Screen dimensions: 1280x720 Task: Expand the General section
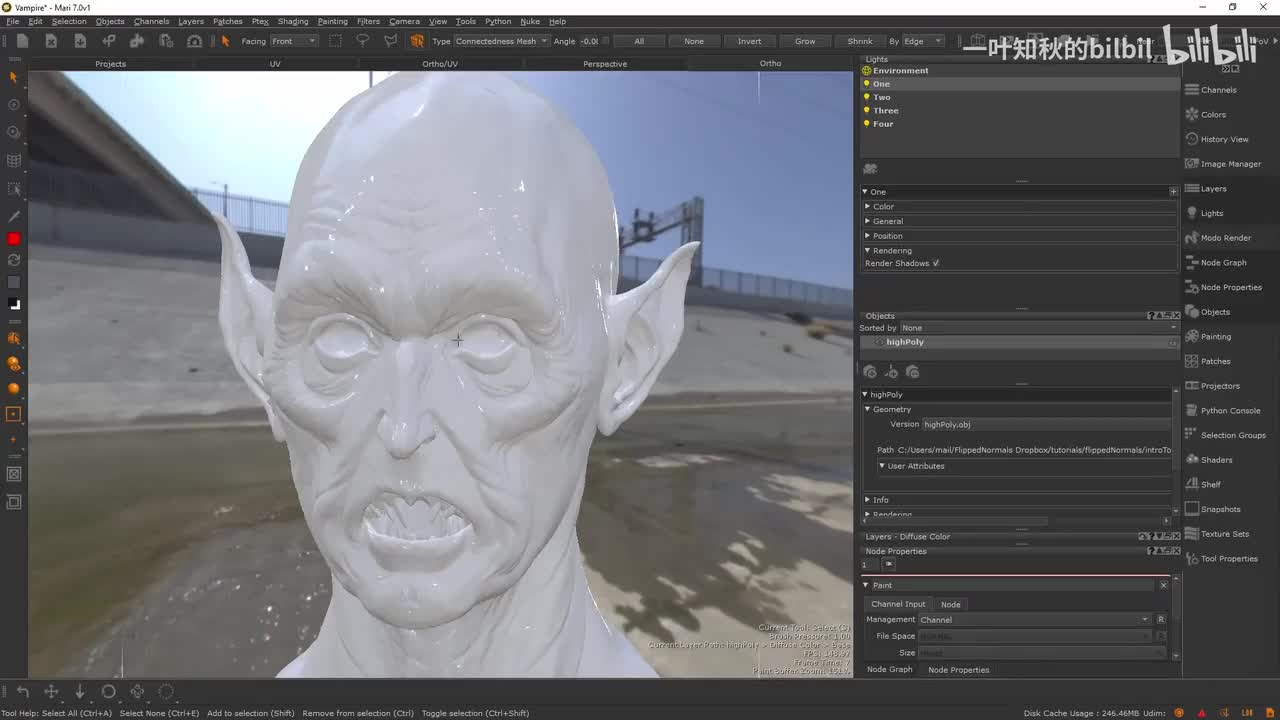pos(867,221)
